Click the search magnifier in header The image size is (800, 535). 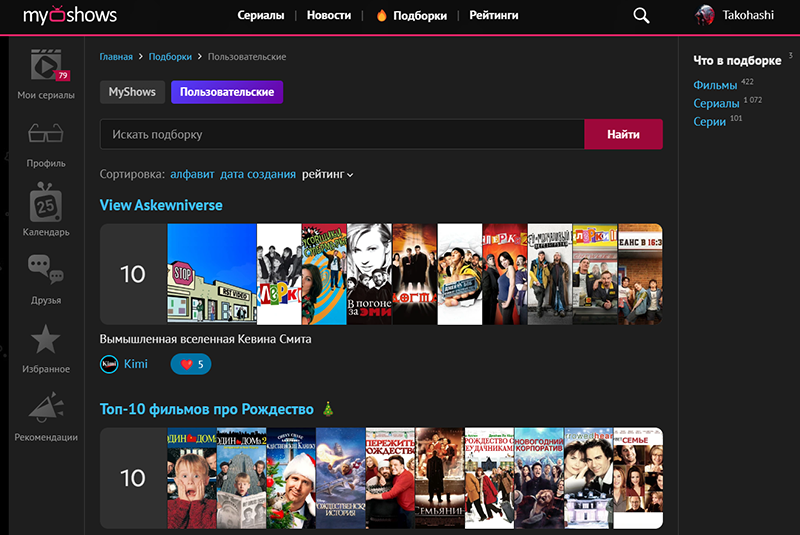641,15
